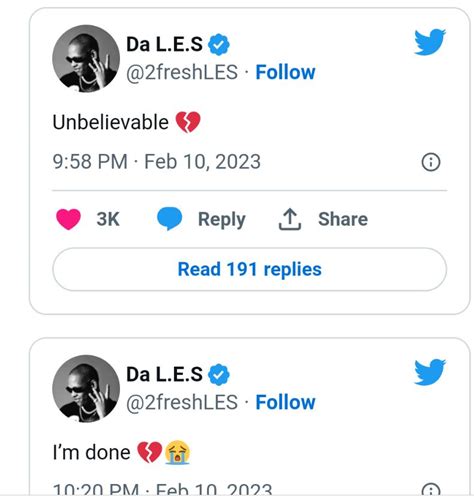Open Da L.E.S avatar in second tweet
The width and height of the screenshot is (474, 499).
click(x=86, y=388)
